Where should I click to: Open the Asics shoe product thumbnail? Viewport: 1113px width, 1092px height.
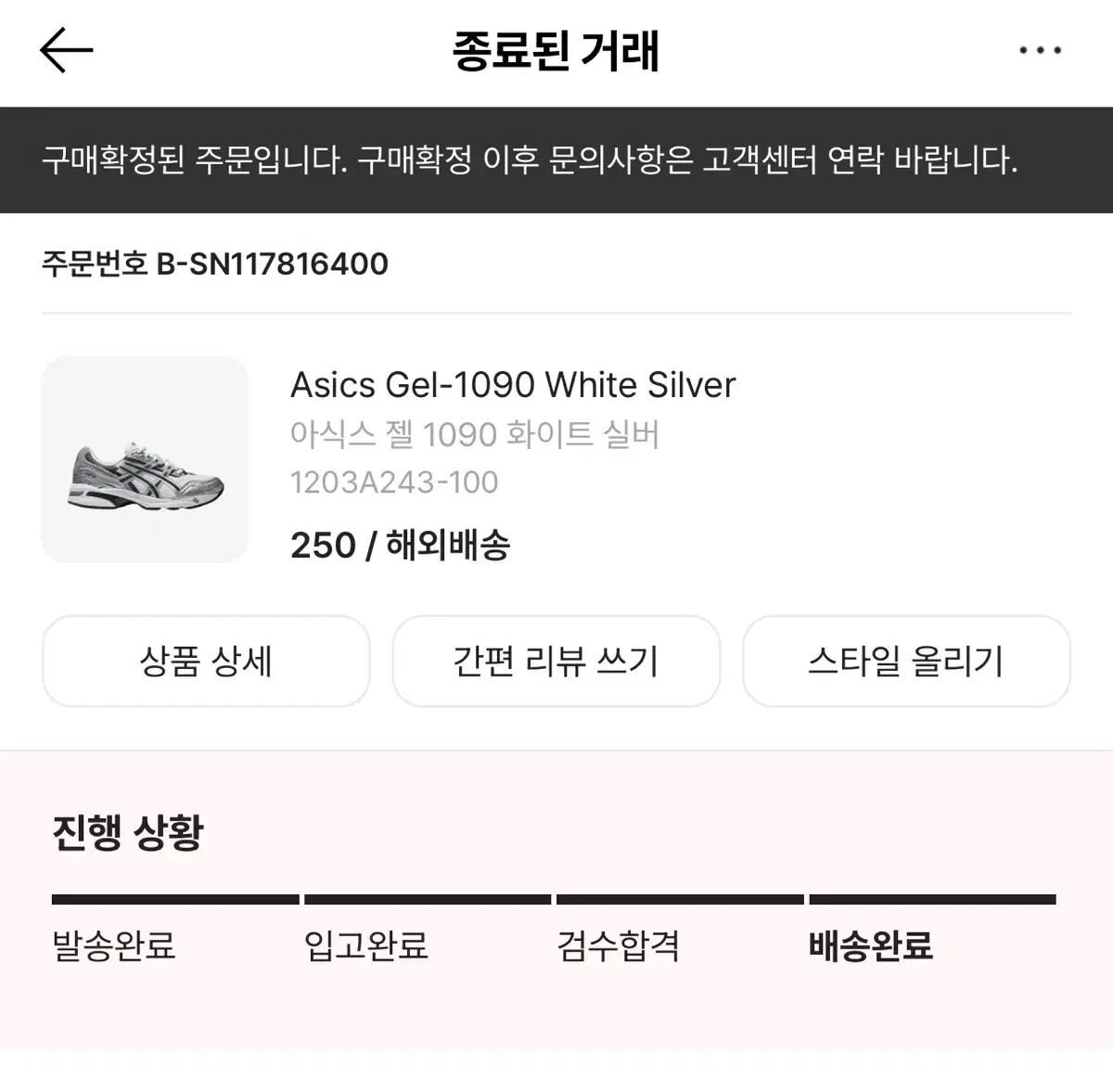click(x=145, y=459)
